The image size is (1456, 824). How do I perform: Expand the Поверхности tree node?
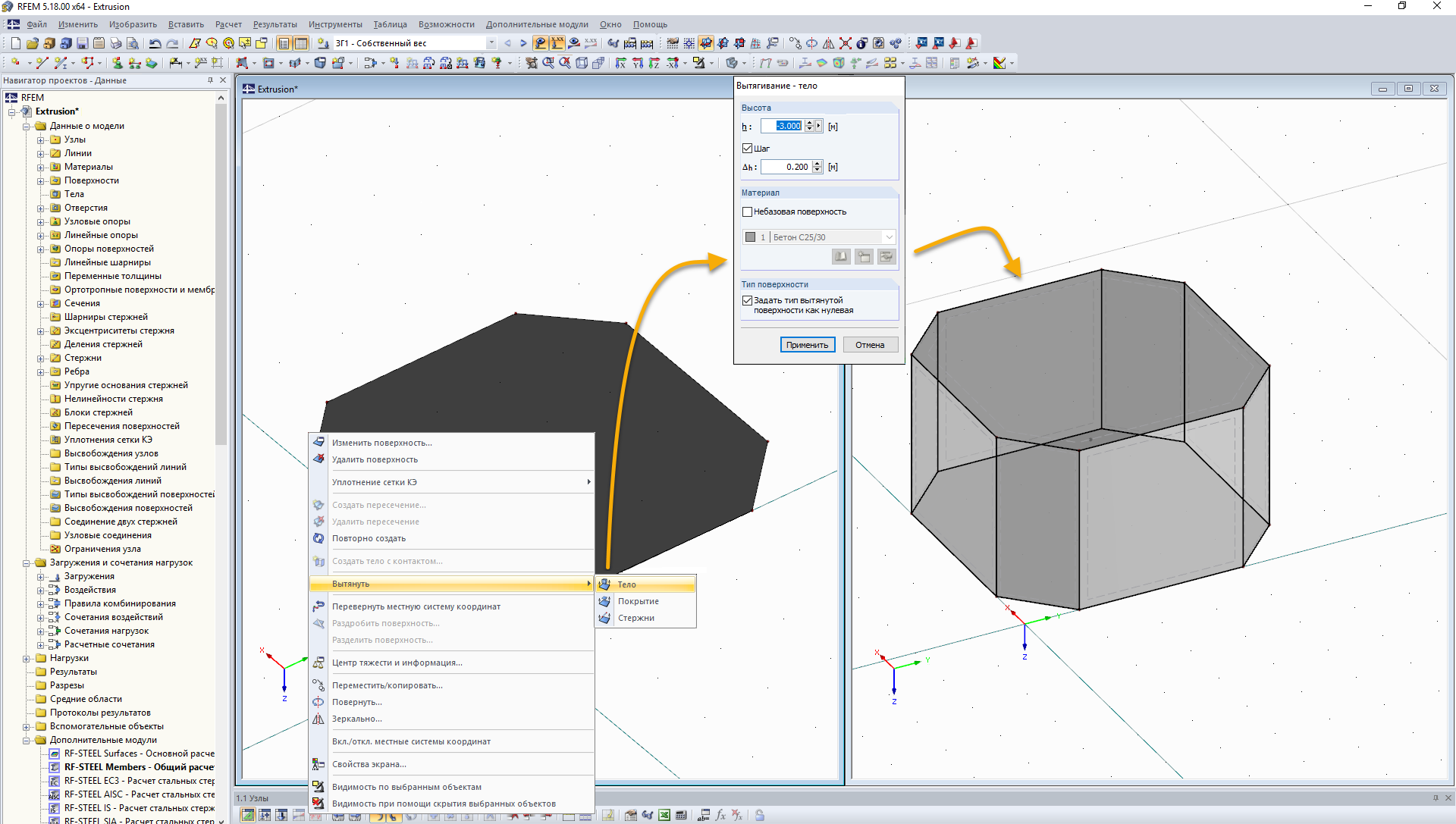coord(41,180)
